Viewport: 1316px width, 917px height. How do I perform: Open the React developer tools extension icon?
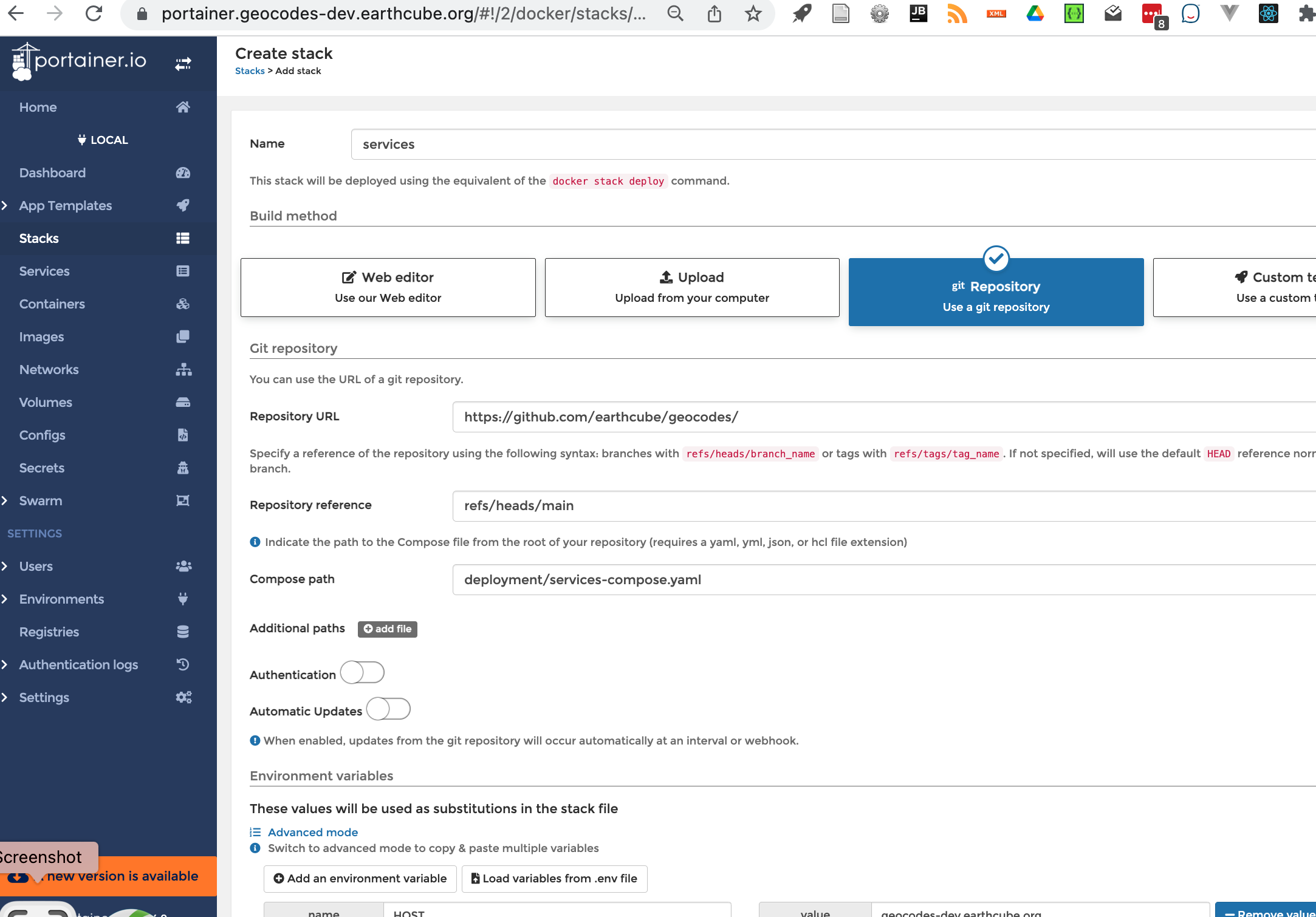pos(1269,13)
